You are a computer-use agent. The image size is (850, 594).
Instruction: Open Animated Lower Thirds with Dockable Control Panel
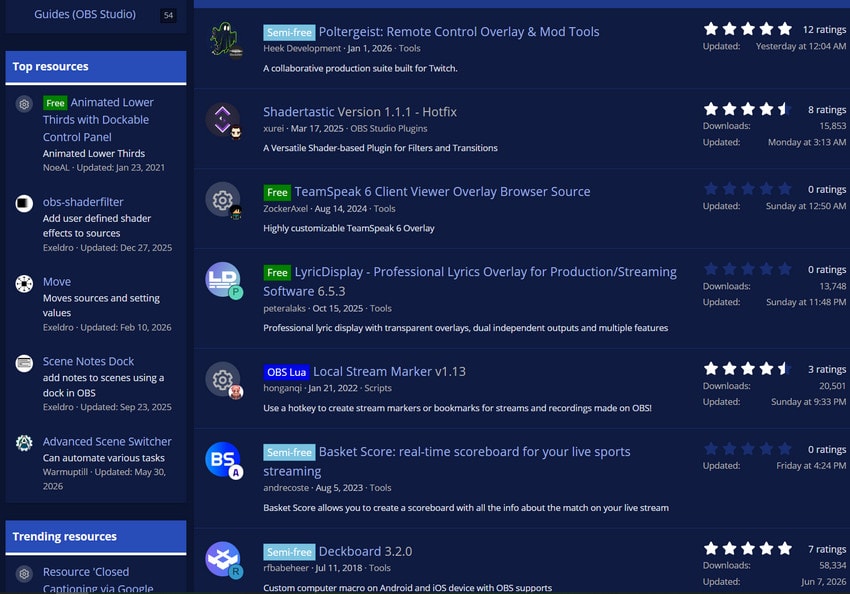pos(98,120)
